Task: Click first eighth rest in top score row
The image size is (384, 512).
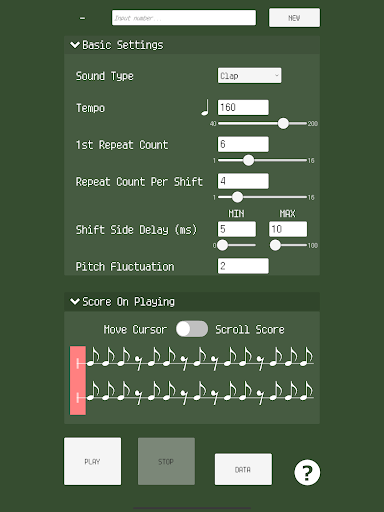Action: point(138,363)
